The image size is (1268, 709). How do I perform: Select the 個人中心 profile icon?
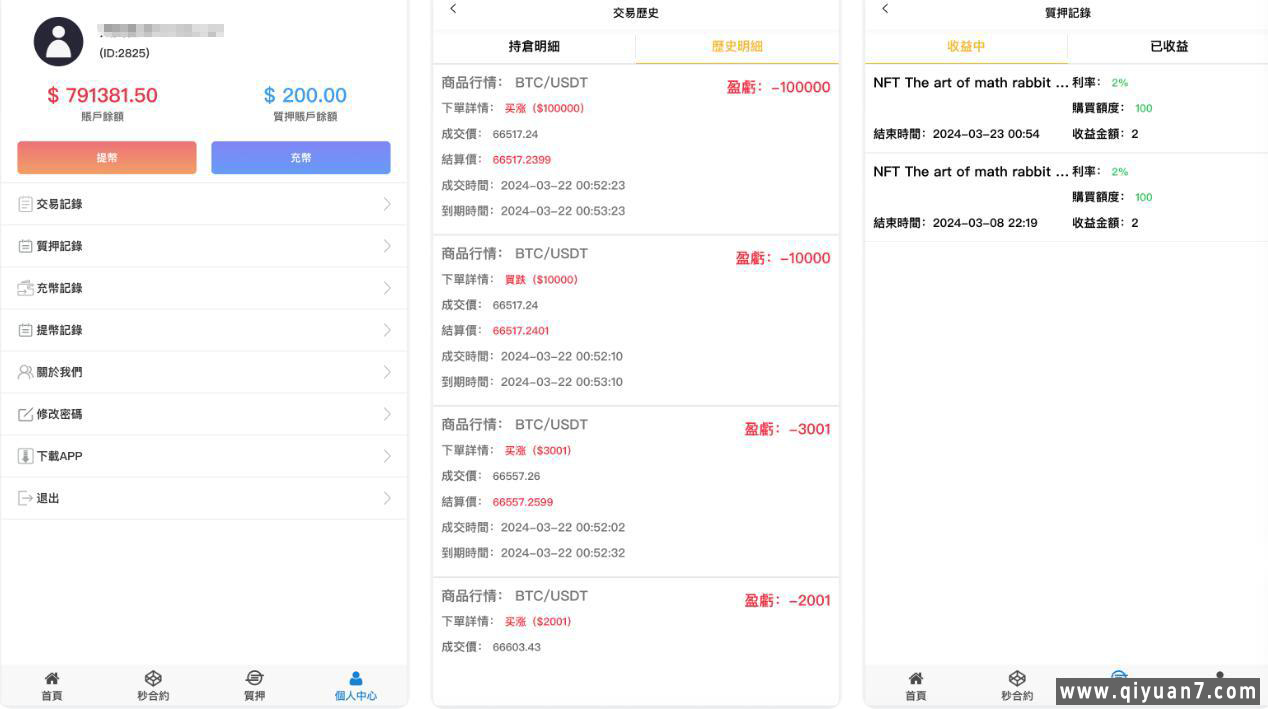pos(356,678)
